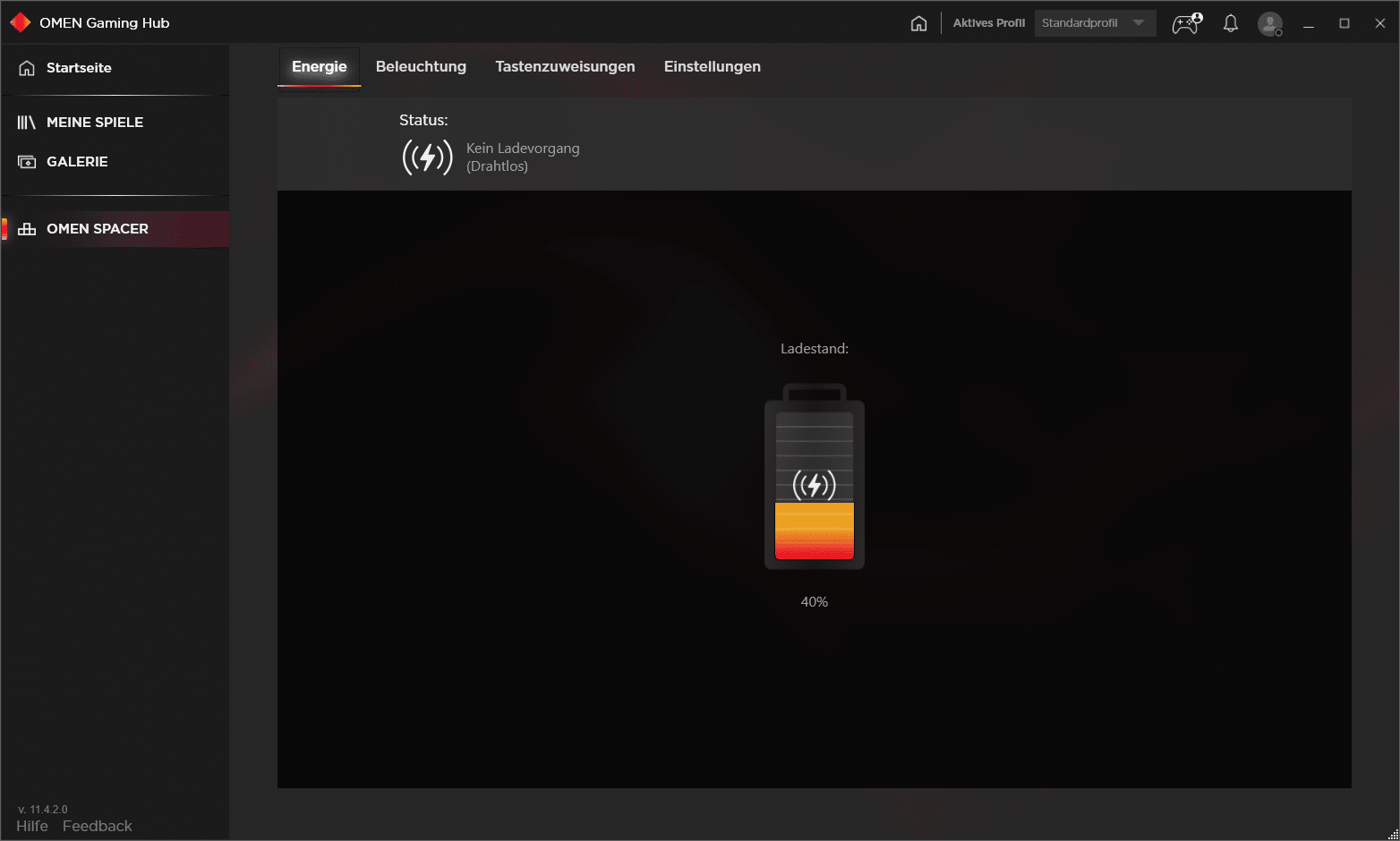
Task: Click the OMEN Spacer keyboard icon
Action: [27, 229]
